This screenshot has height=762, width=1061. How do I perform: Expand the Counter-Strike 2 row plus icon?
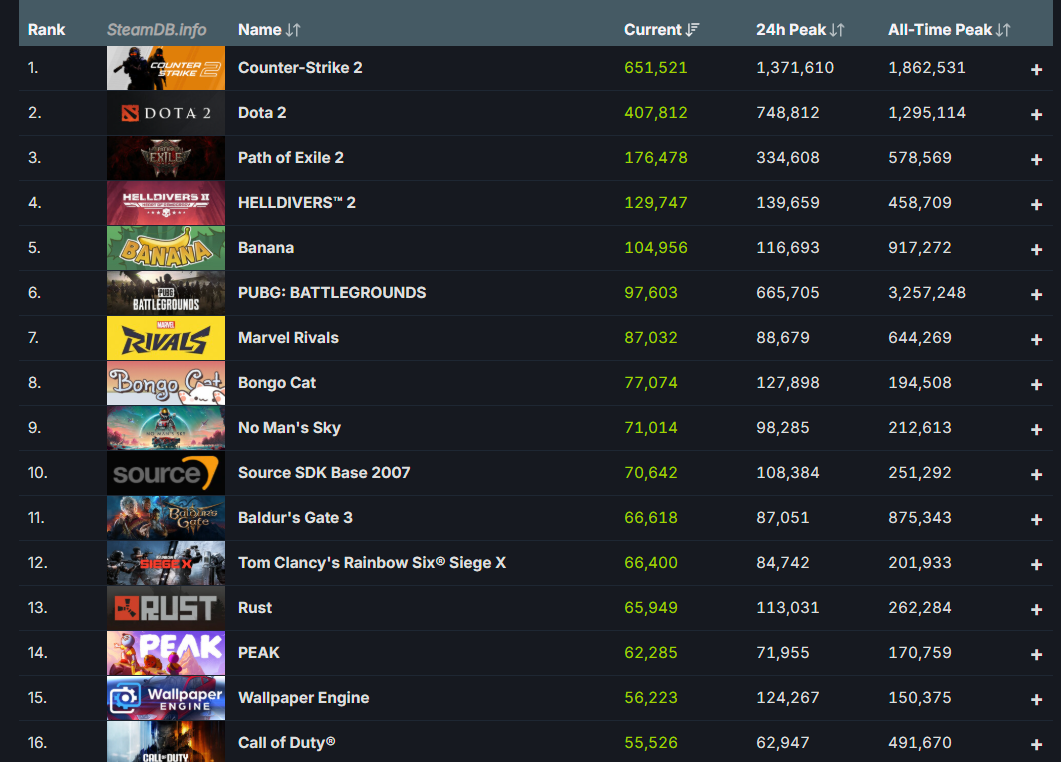click(1036, 70)
